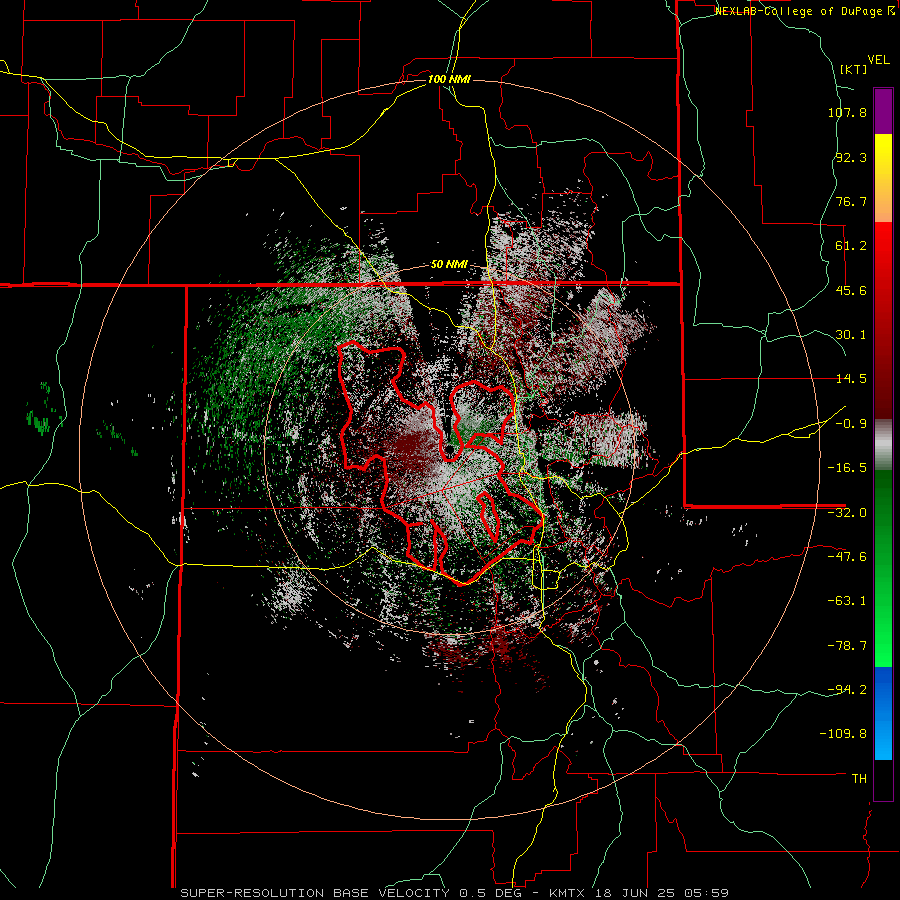Click the -0.9 scale value
The width and height of the screenshot is (900, 900).
tap(851, 424)
